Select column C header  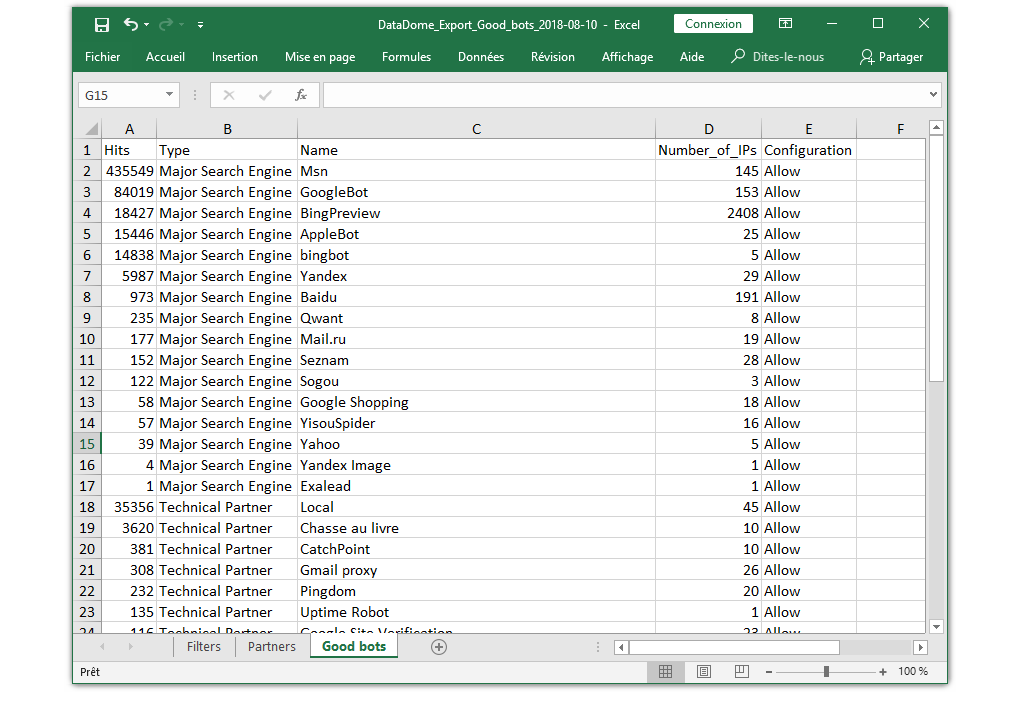coord(476,129)
